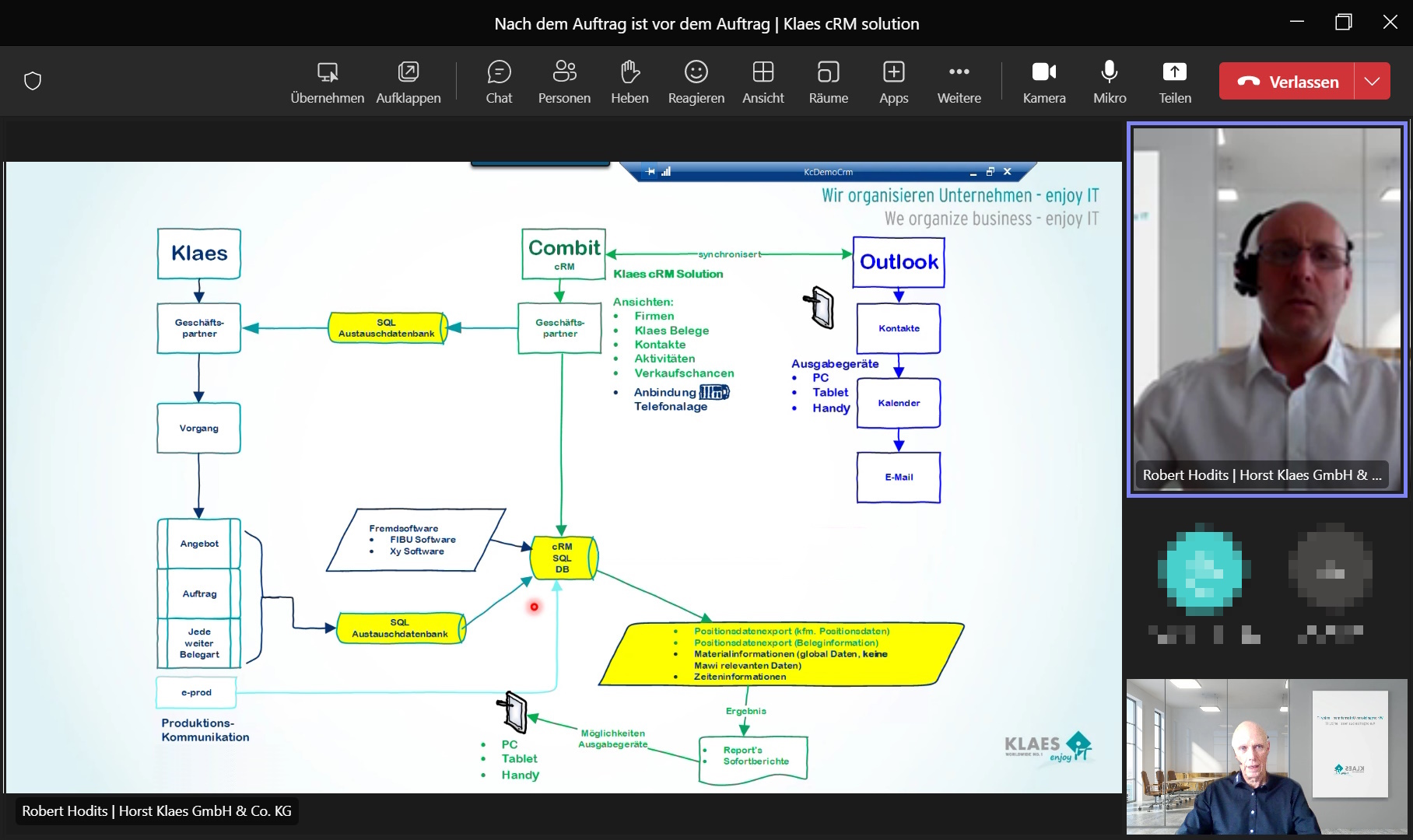
Task: Click the 'Jede weiter Belegart' box
Action: click(199, 643)
